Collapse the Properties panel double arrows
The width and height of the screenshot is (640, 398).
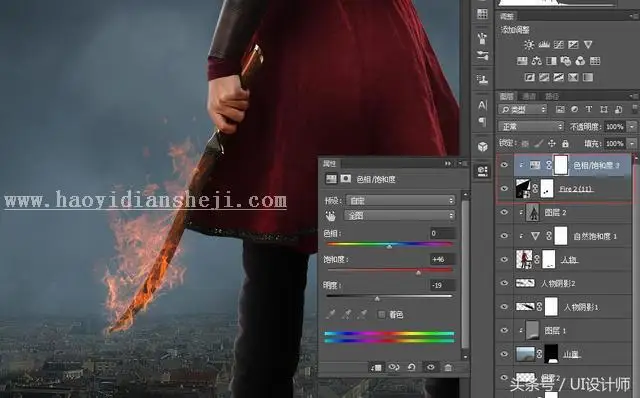[x=448, y=163]
